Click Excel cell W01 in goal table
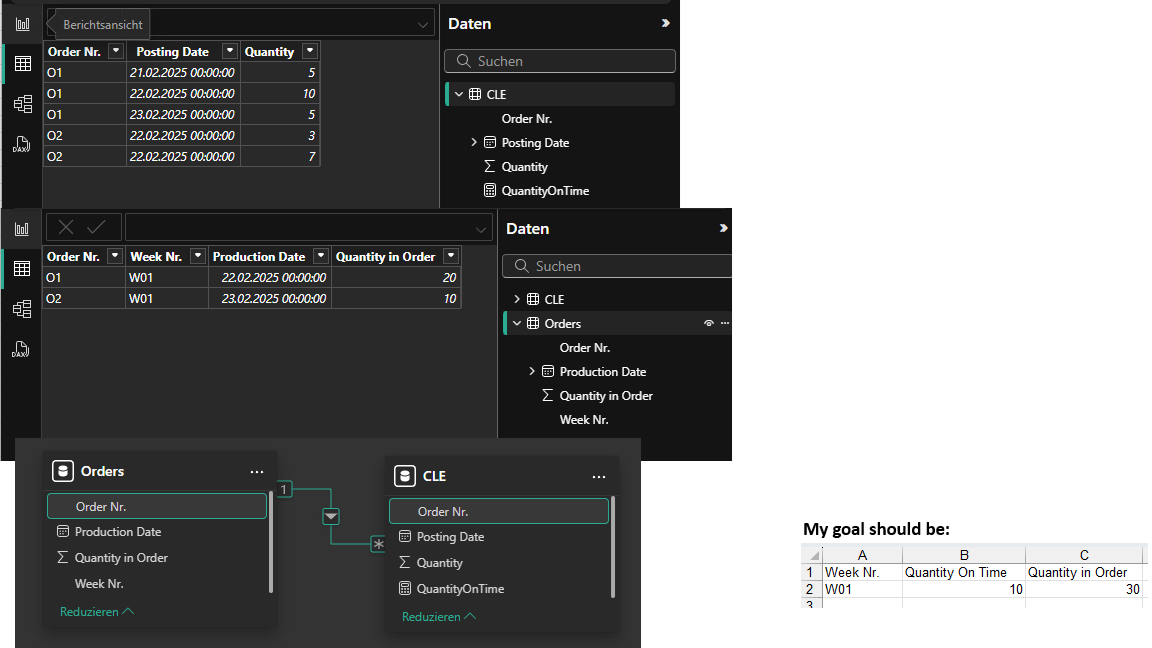This screenshot has width=1152, height=648. tap(863, 589)
